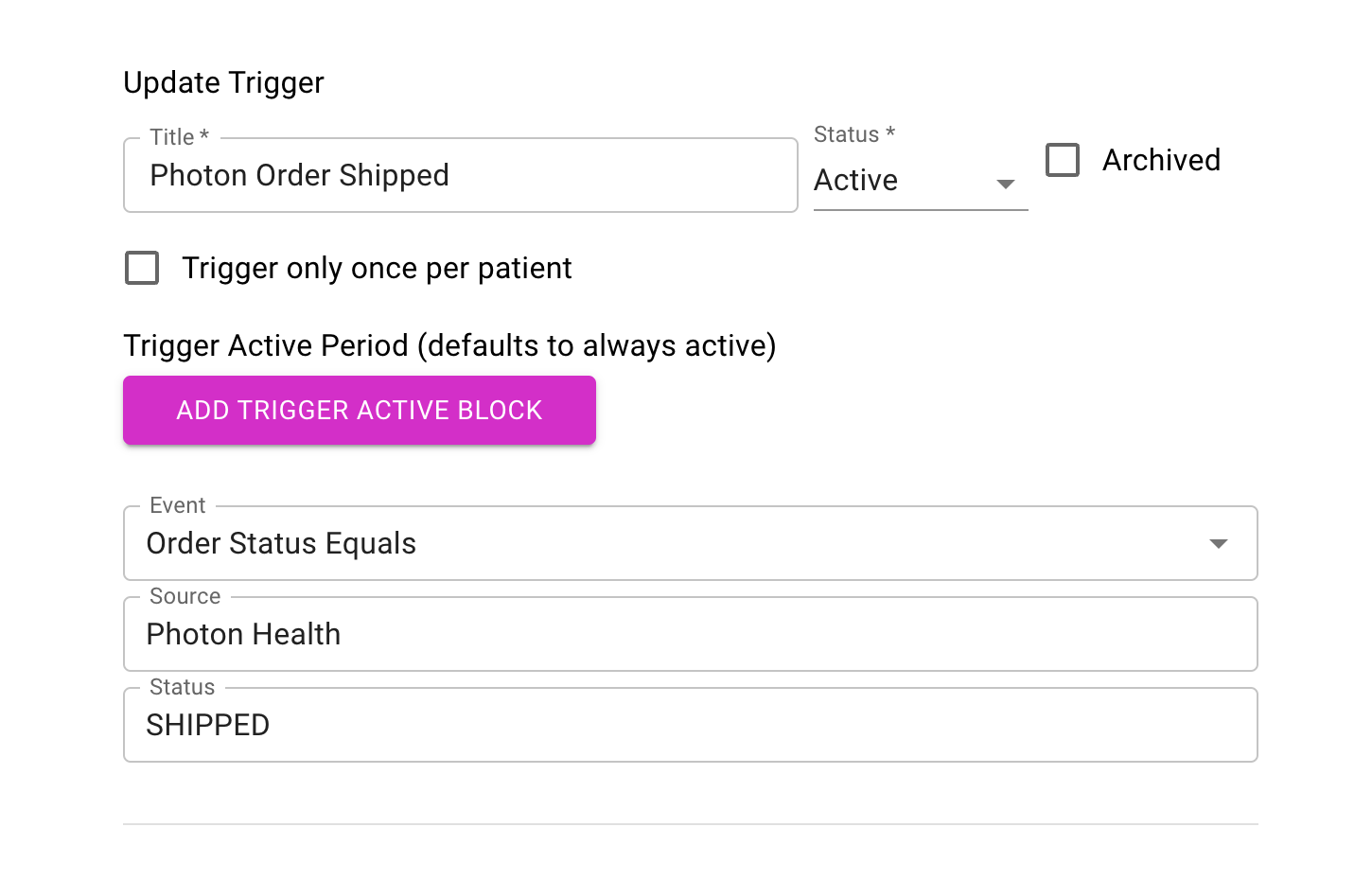Viewport: 1372px width, 880px height.
Task: Click the Title field containing Photon Order Shipped
Action: (460, 175)
